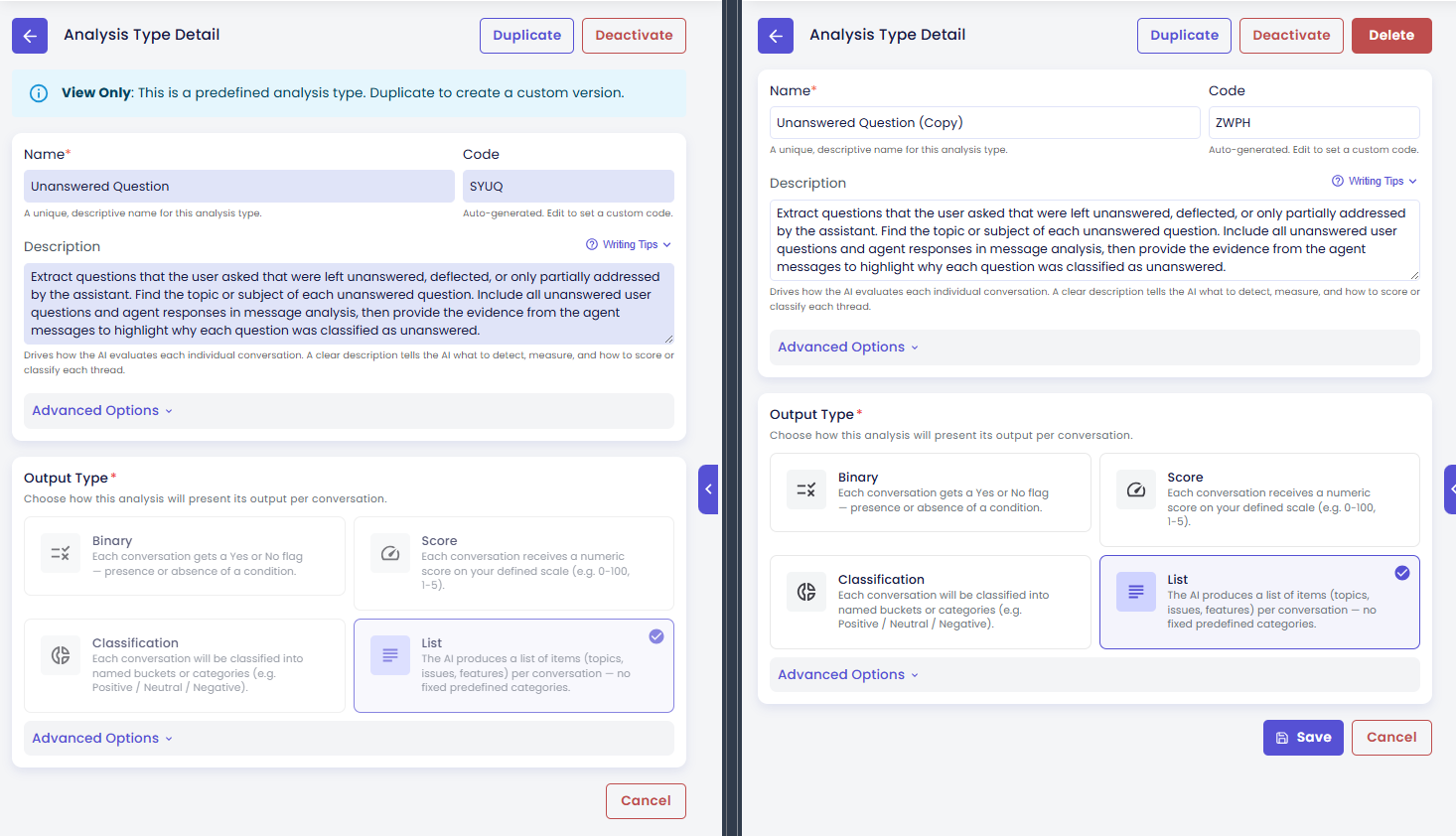The width and height of the screenshot is (1456, 836).
Task: Click read-only Code field SYUQ
Action: [568, 187]
